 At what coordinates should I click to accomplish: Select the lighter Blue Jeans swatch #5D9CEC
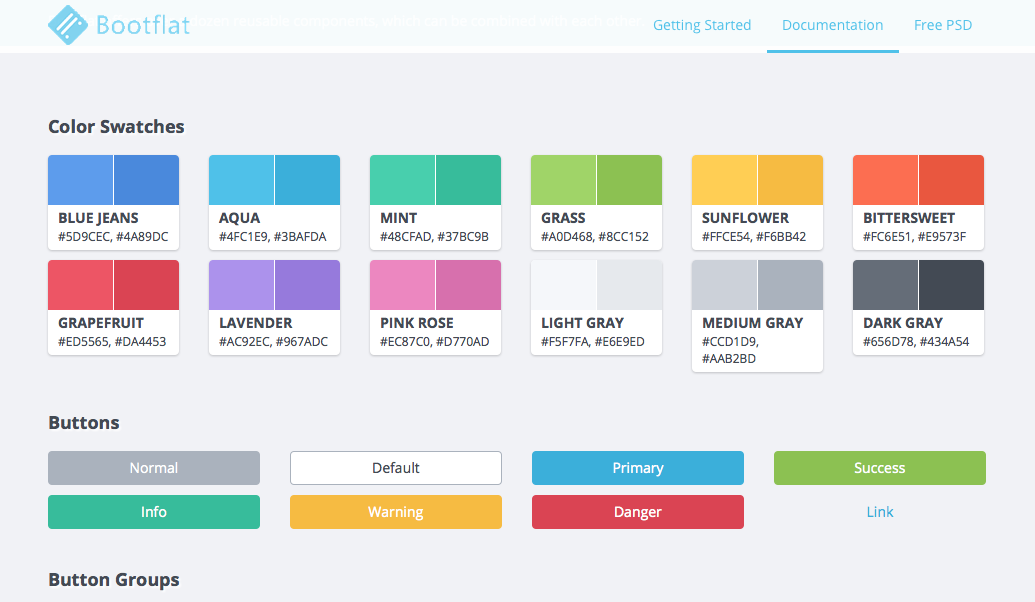81,180
